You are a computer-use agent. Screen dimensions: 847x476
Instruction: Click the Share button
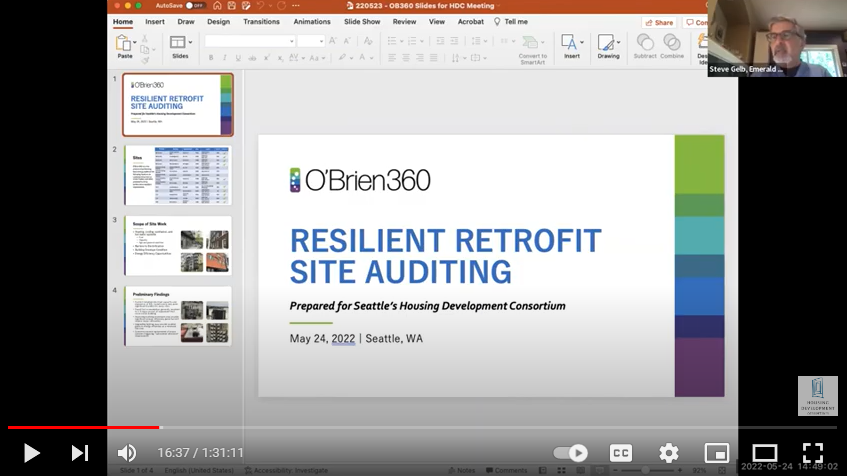[659, 22]
